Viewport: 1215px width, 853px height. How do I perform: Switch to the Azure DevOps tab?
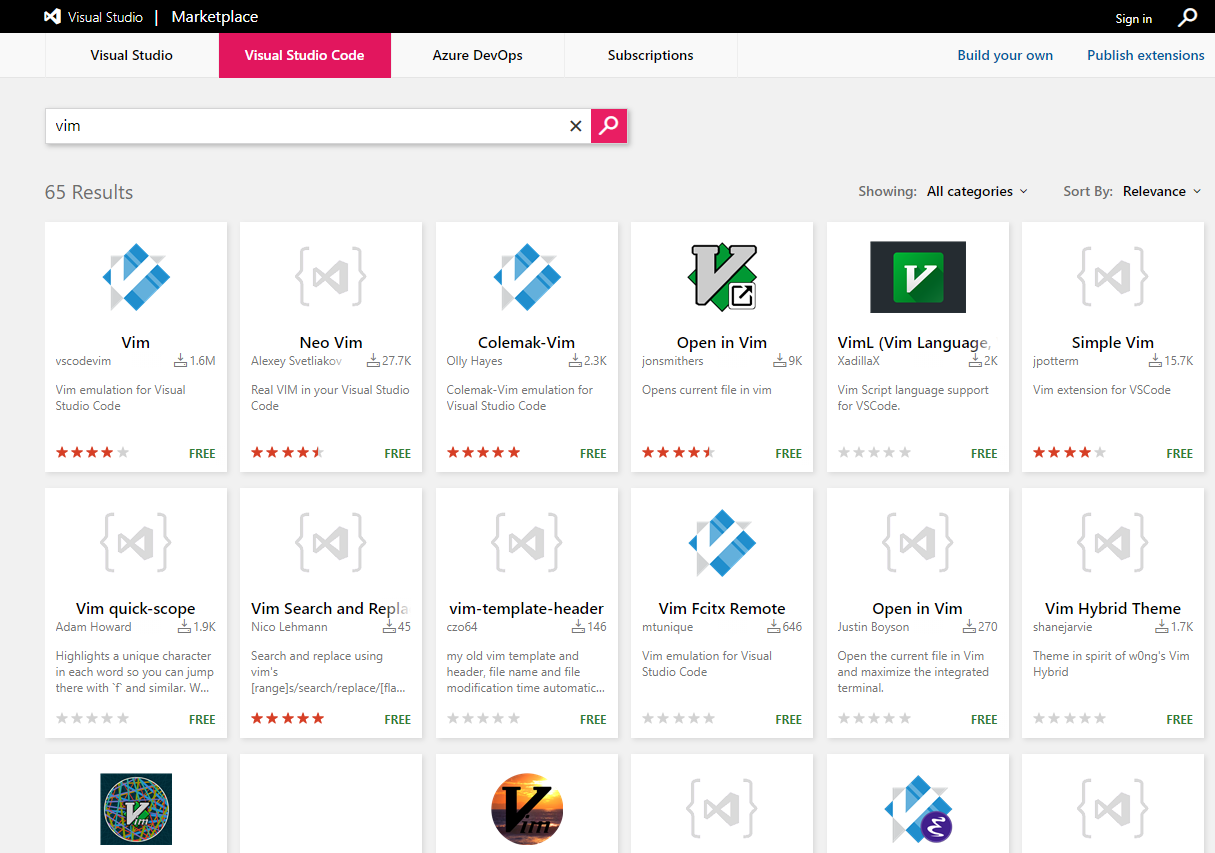(478, 55)
